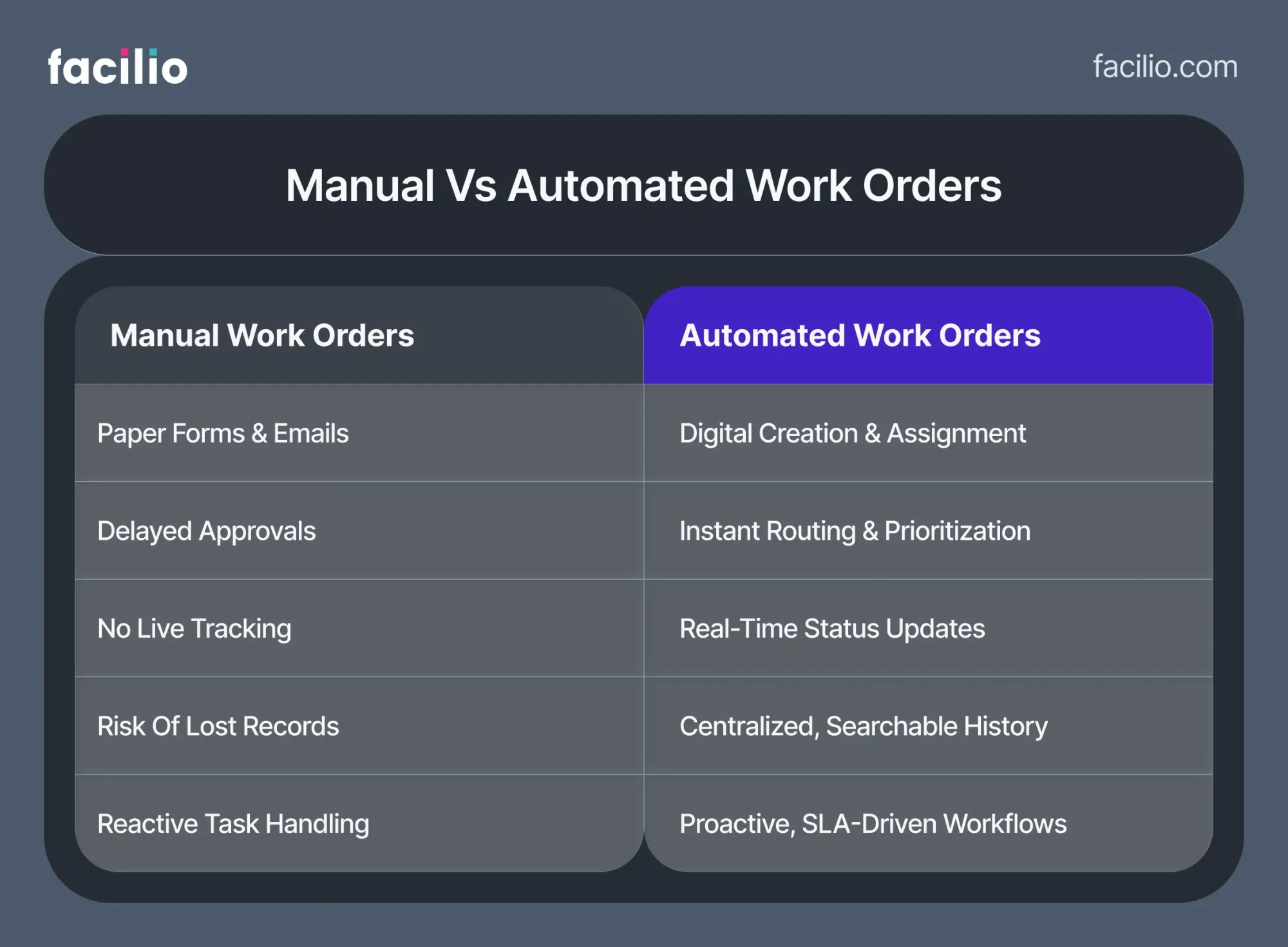
Task: Click the Centralized, Searchable History entry
Action: click(x=863, y=726)
